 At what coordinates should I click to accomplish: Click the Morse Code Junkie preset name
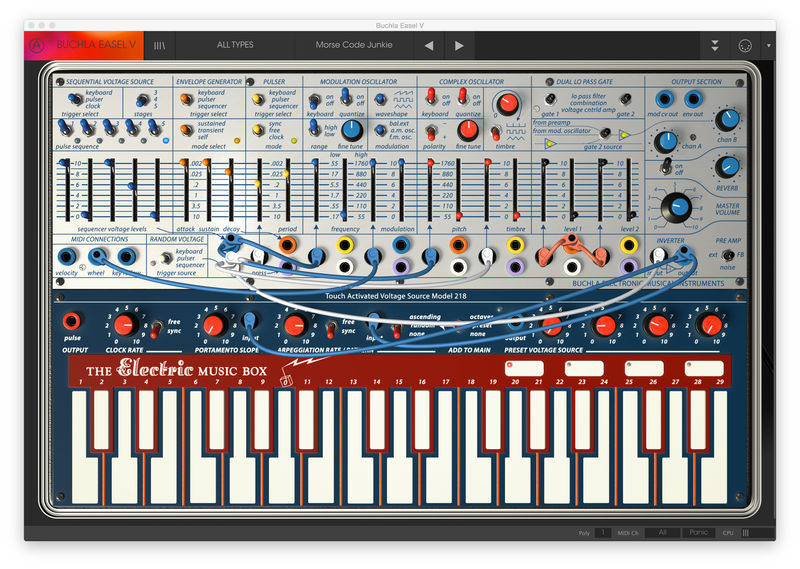(354, 45)
